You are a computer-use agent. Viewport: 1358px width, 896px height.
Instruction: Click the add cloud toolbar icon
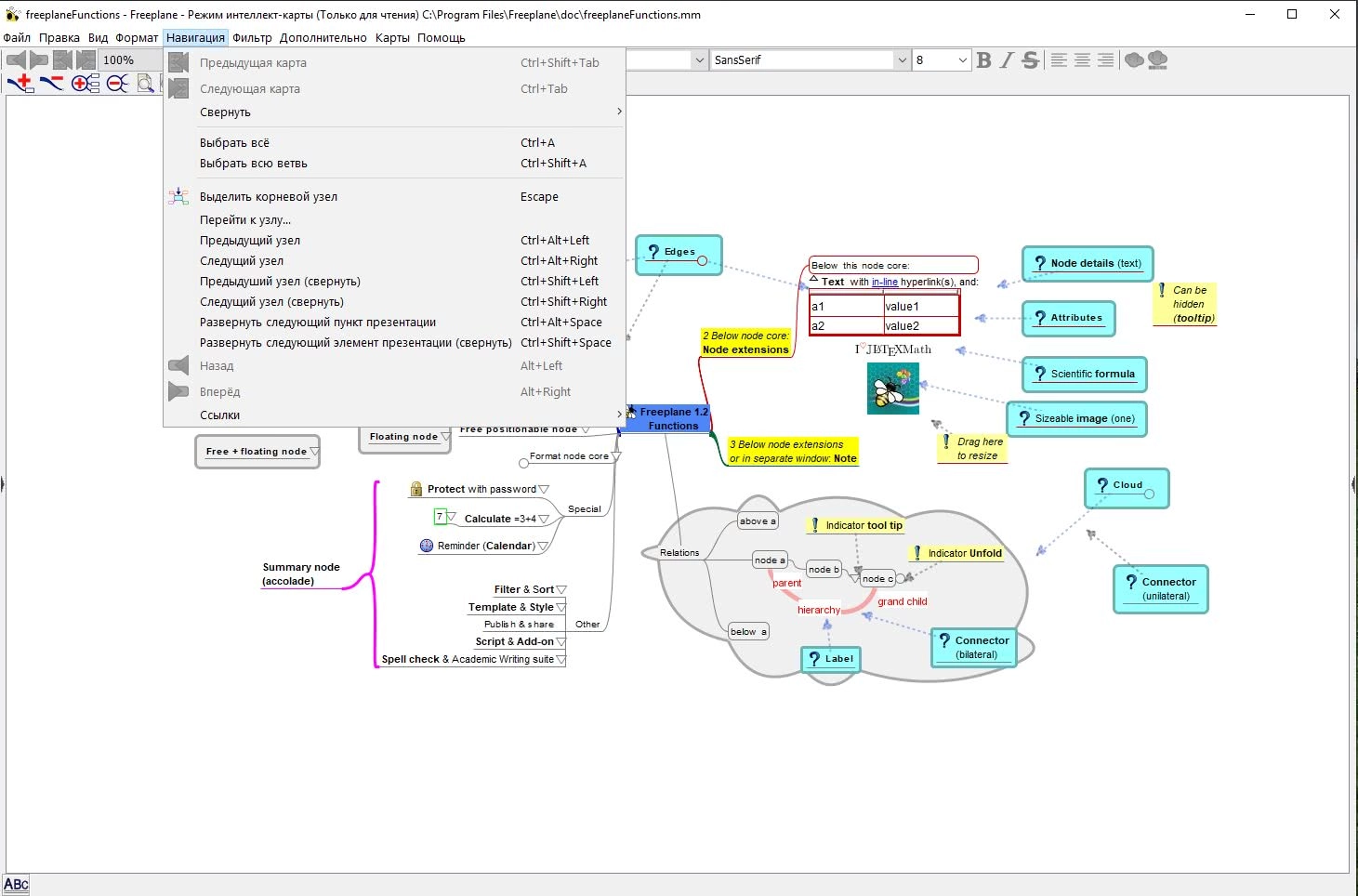click(x=1134, y=60)
